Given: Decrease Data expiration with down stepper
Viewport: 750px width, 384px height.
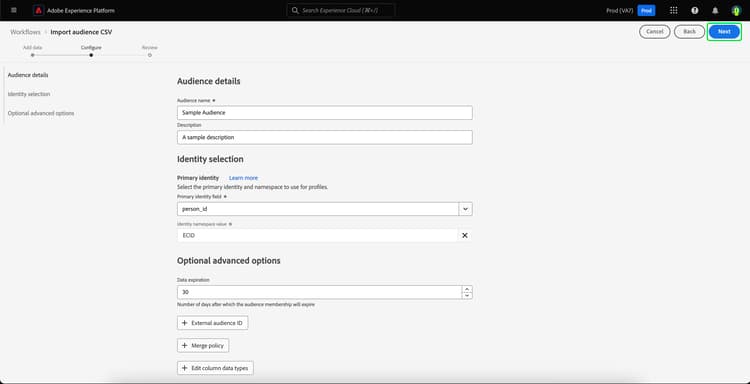Looking at the screenshot, I should [467, 296].
